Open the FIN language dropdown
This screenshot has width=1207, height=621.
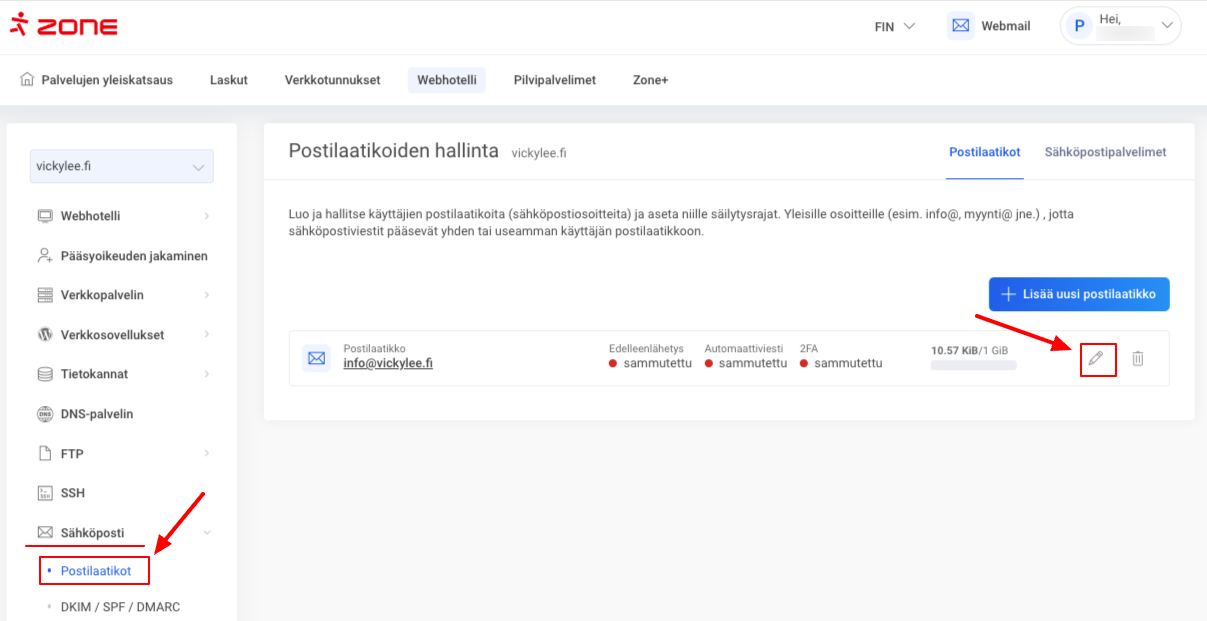pyautogui.click(x=894, y=27)
